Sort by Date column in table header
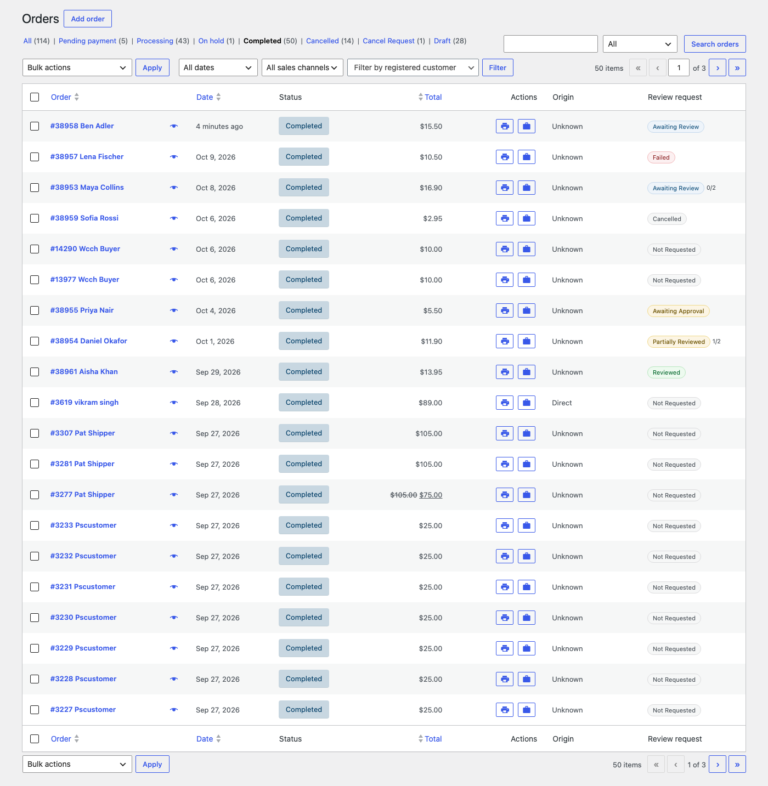The width and height of the screenshot is (768, 786). [208, 97]
